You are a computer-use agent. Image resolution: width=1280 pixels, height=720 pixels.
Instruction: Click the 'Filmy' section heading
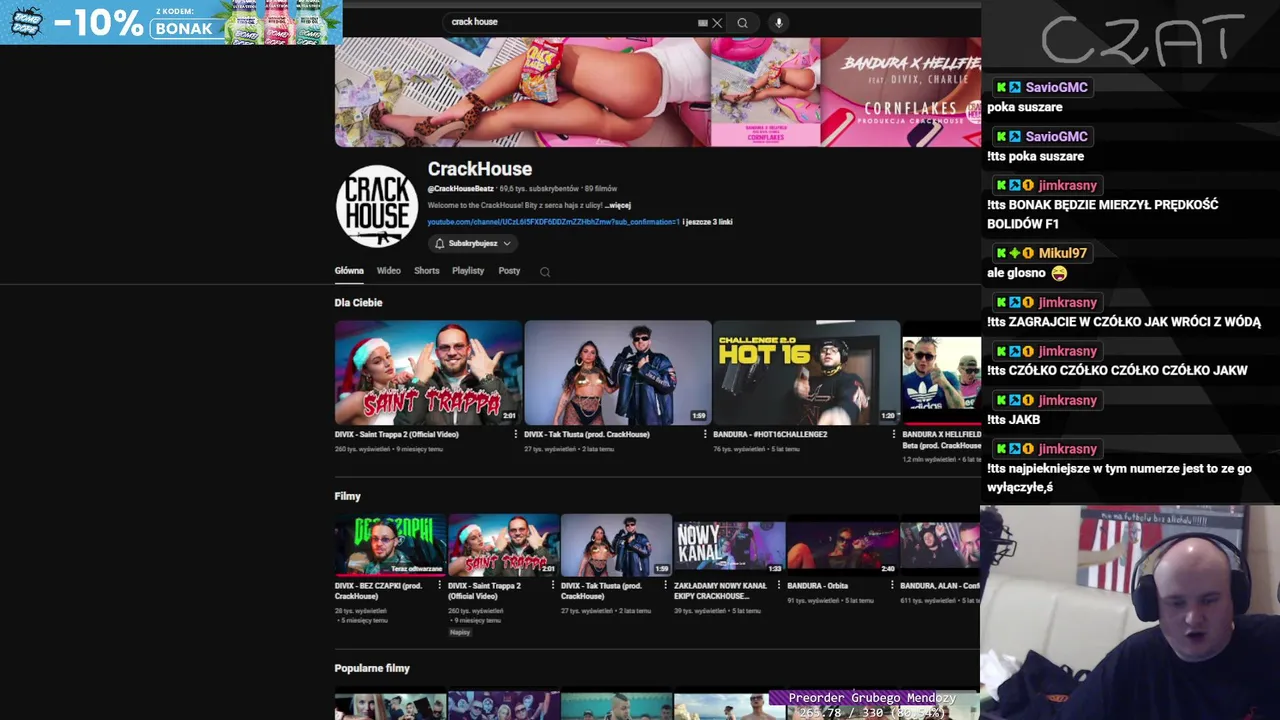(348, 496)
